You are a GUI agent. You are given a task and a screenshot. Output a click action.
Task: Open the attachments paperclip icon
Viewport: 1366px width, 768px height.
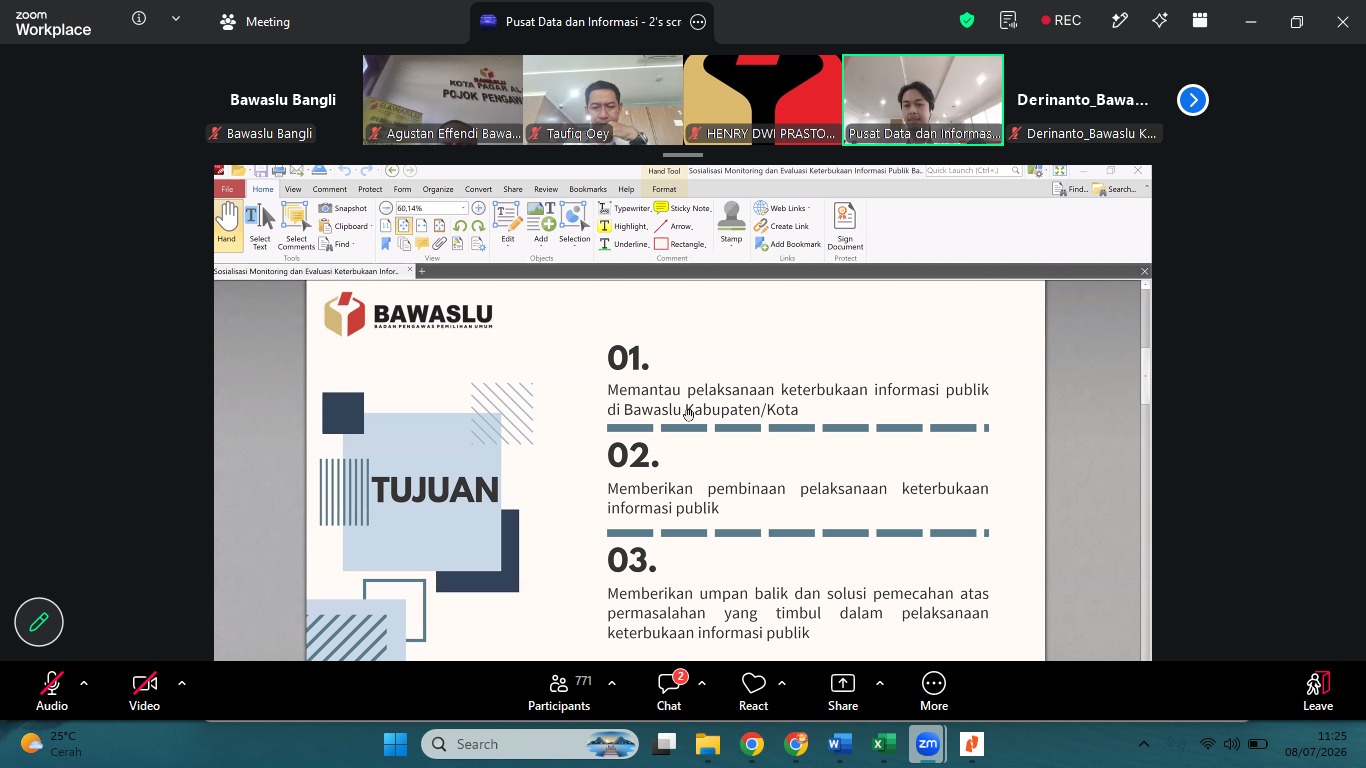(440, 244)
